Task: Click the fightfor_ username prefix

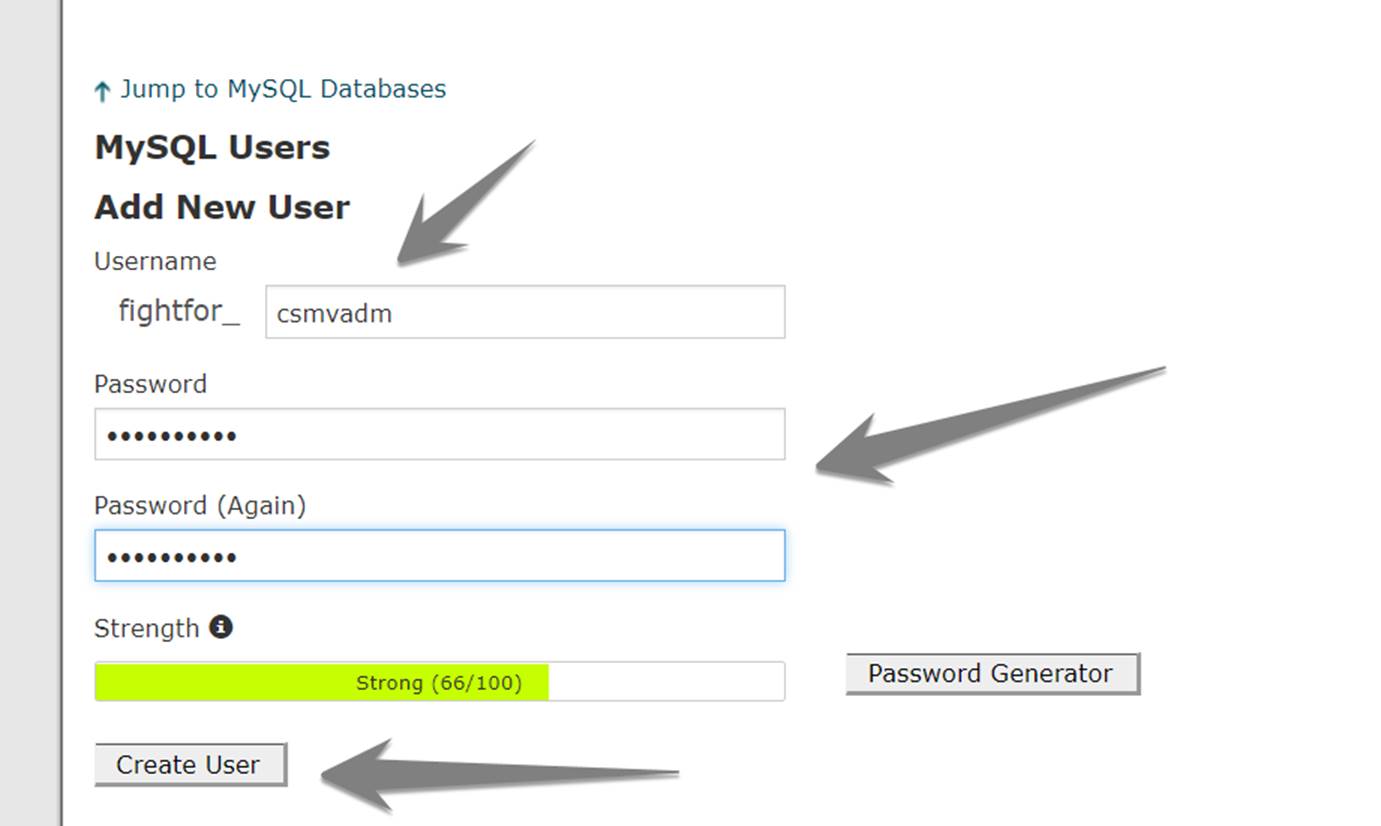Action: coord(179,312)
